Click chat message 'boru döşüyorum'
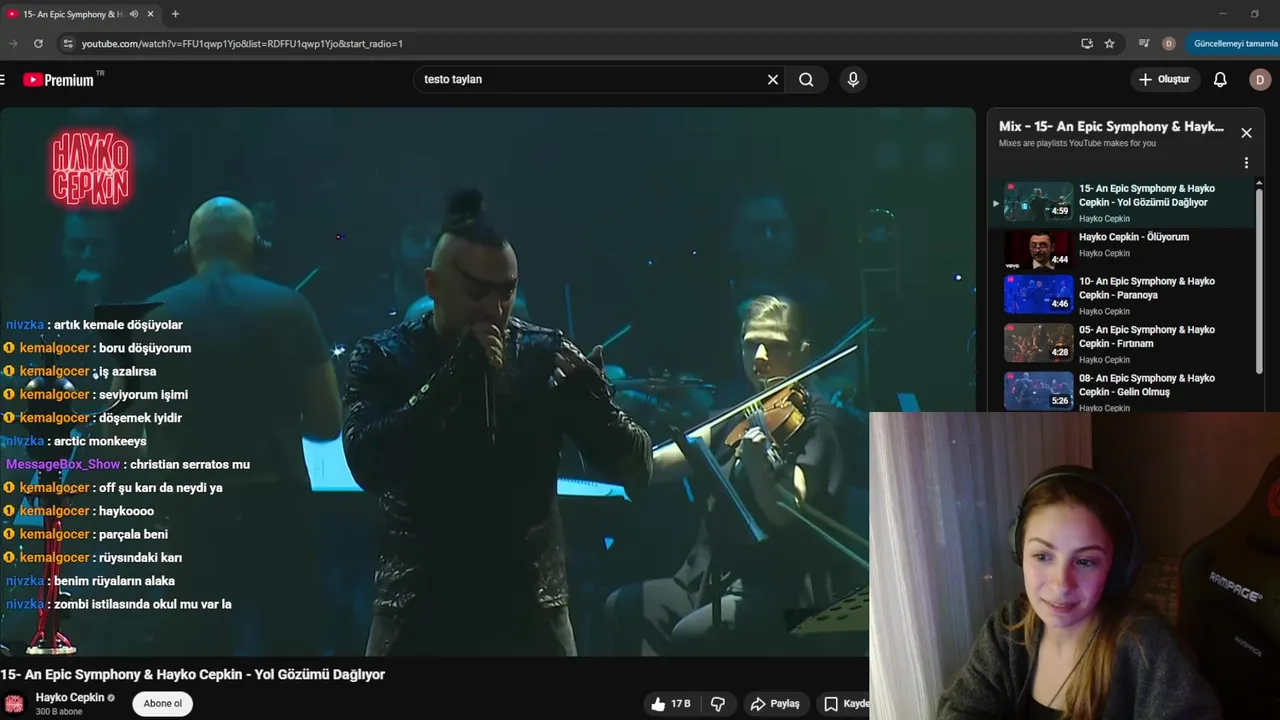The image size is (1280, 720). pyautogui.click(x=145, y=348)
